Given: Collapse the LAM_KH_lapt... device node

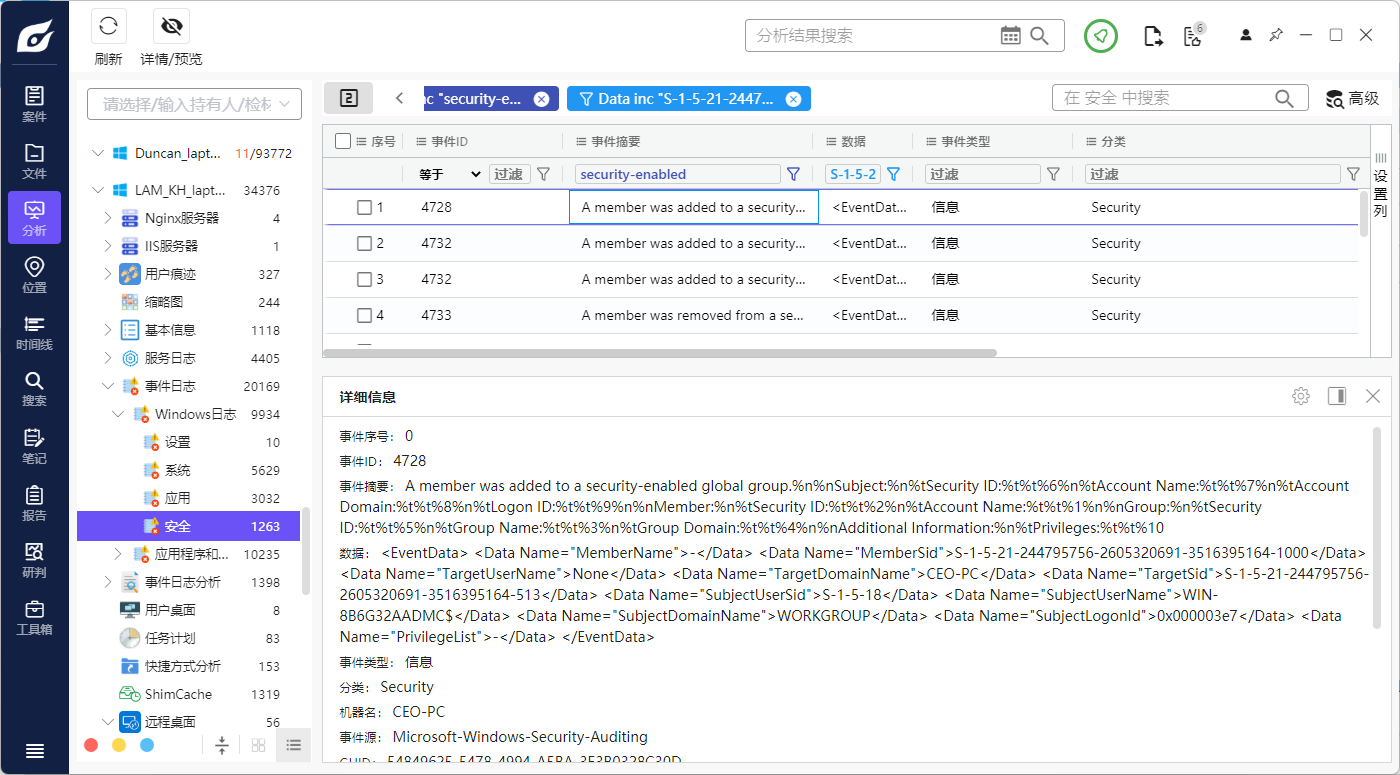Looking at the screenshot, I should coord(97,190).
